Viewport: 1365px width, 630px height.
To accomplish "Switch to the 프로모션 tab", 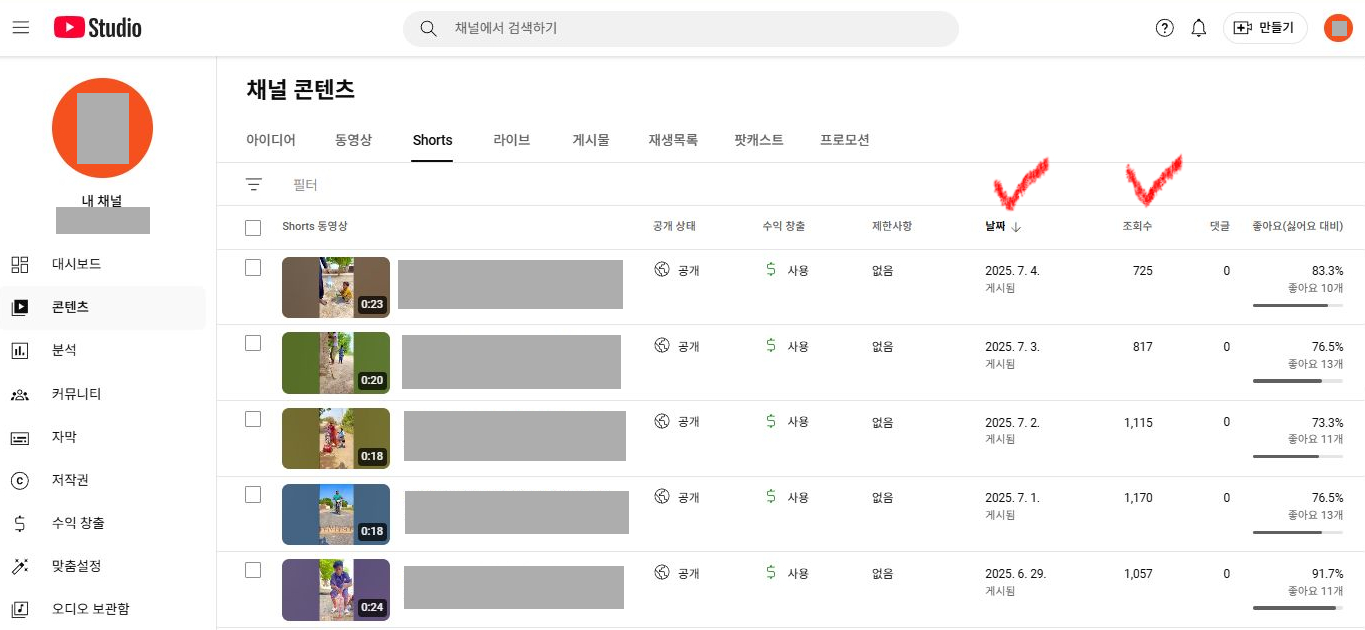I will coord(844,140).
